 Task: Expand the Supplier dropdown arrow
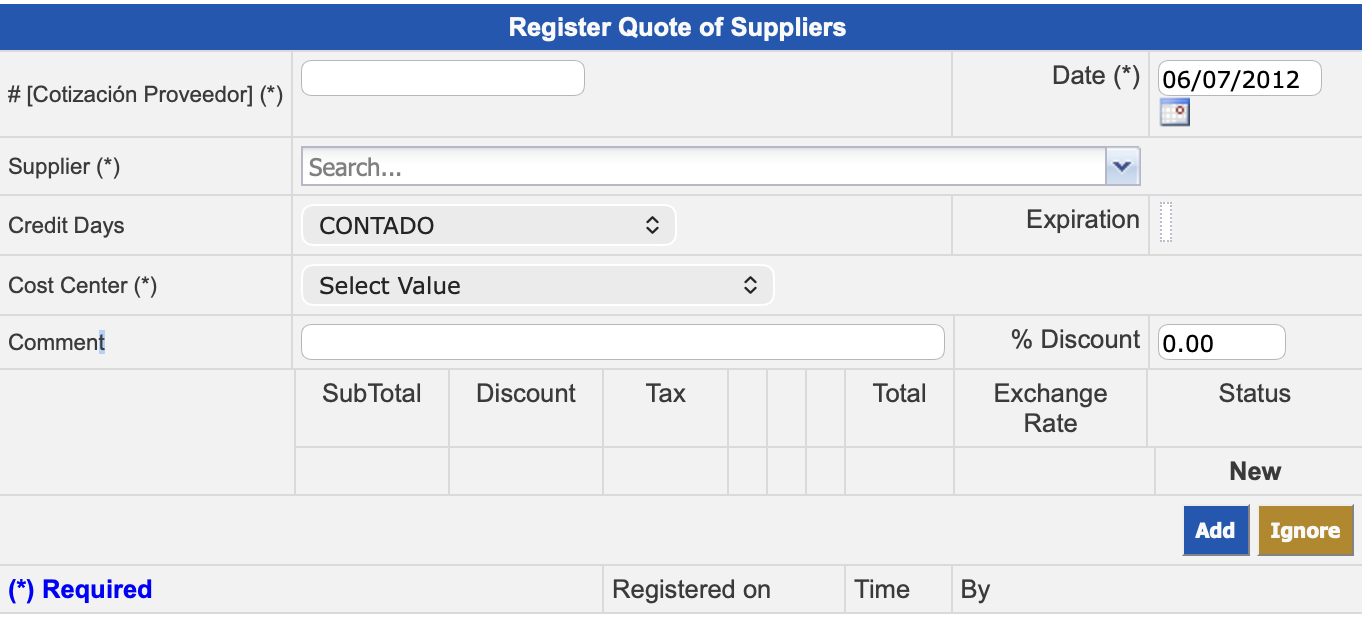pyautogui.click(x=1122, y=167)
